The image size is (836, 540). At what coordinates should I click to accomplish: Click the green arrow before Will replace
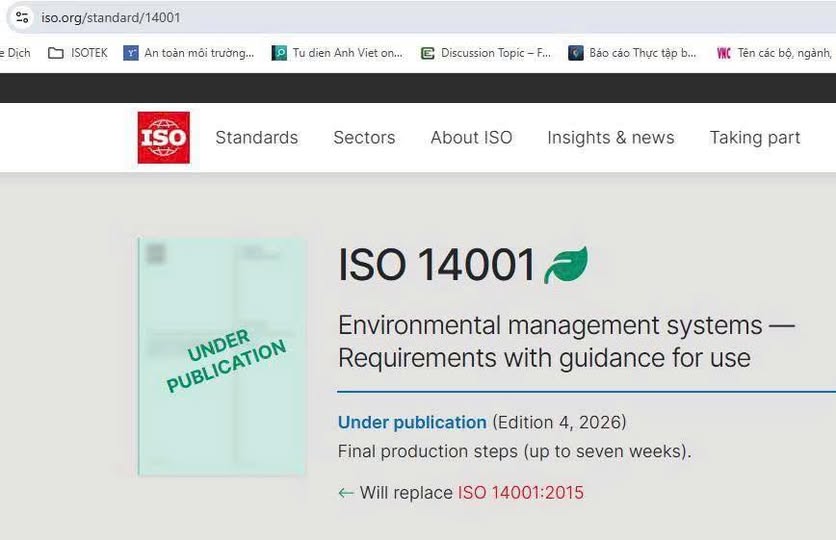pos(345,493)
